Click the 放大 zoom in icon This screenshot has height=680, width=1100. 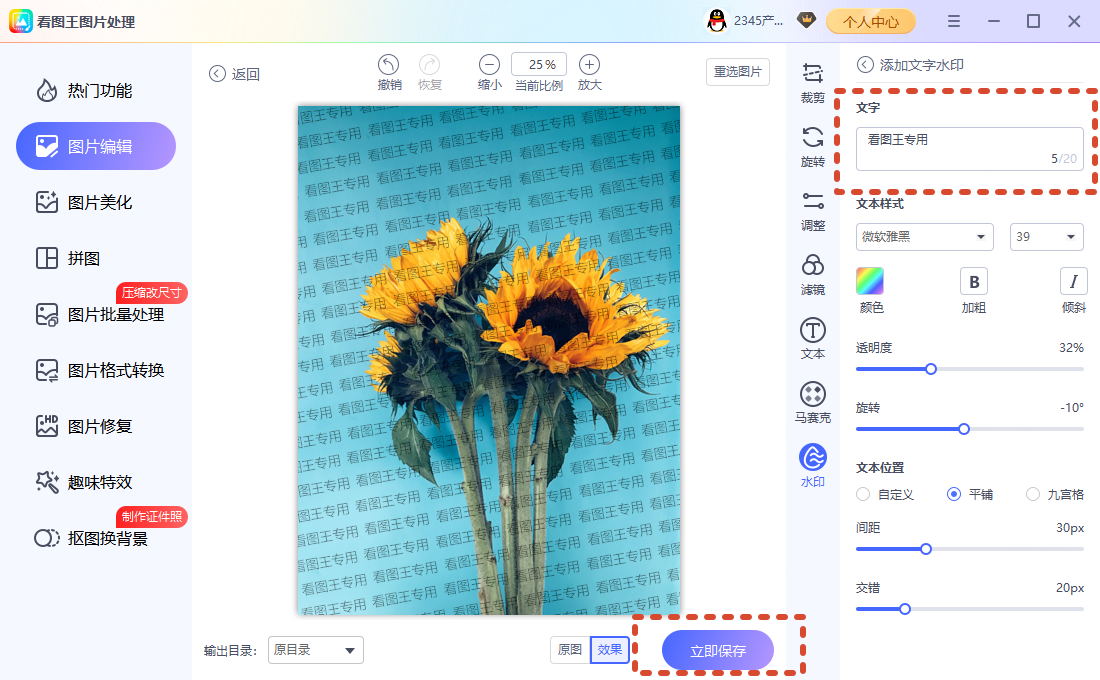589,65
